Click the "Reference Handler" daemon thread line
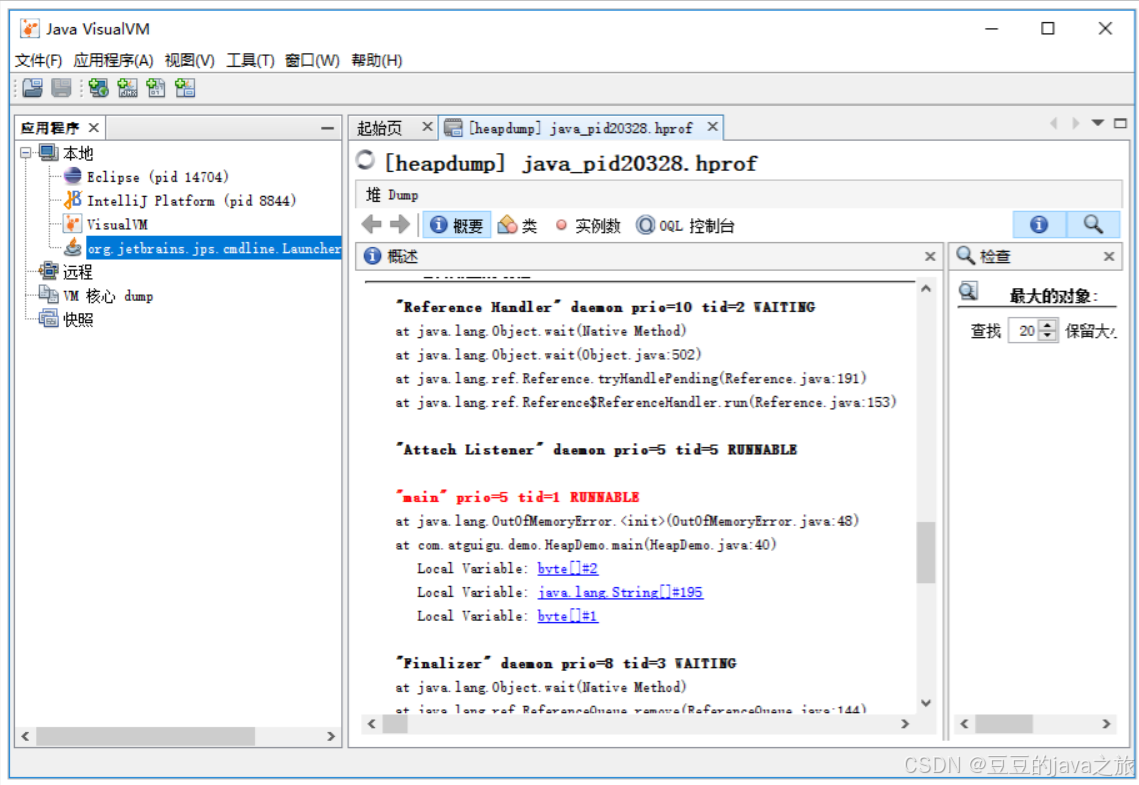This screenshot has width=1139, height=785. [605, 307]
